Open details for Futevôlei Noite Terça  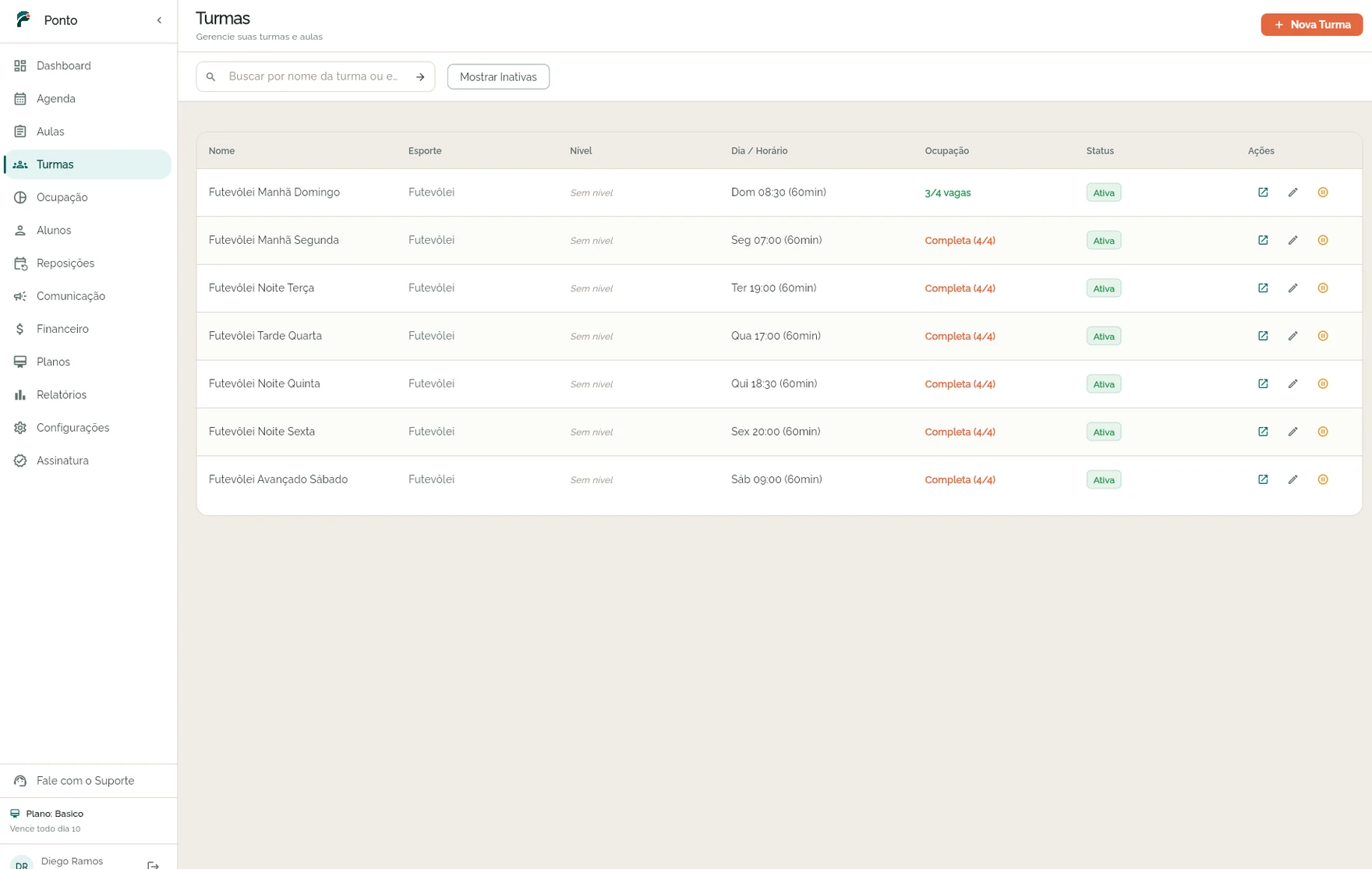point(1263,288)
